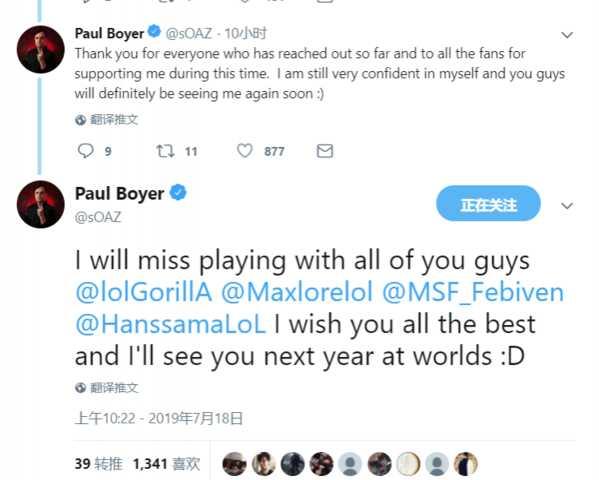Open the chevron menu beside the 正在关注 button
Viewport: 599px width, 480px height.
pos(567,206)
